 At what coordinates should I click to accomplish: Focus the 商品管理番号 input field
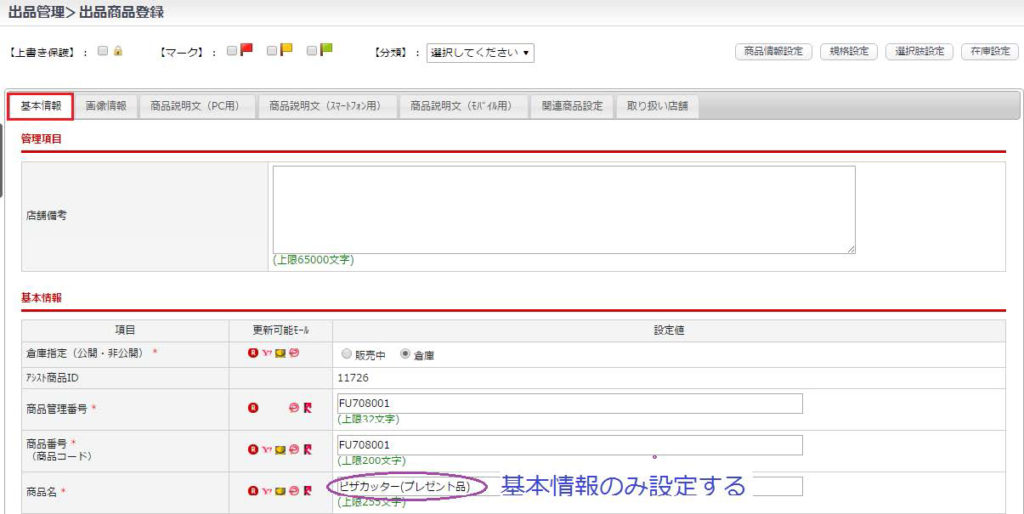569,403
